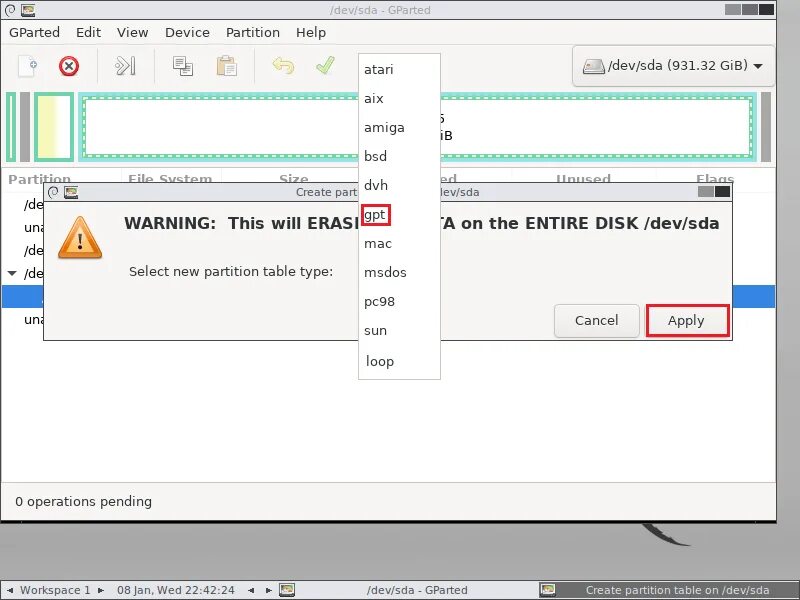This screenshot has width=800, height=600.
Task: Collapse the expanded /de partition tree row
Action: click(x=12, y=273)
